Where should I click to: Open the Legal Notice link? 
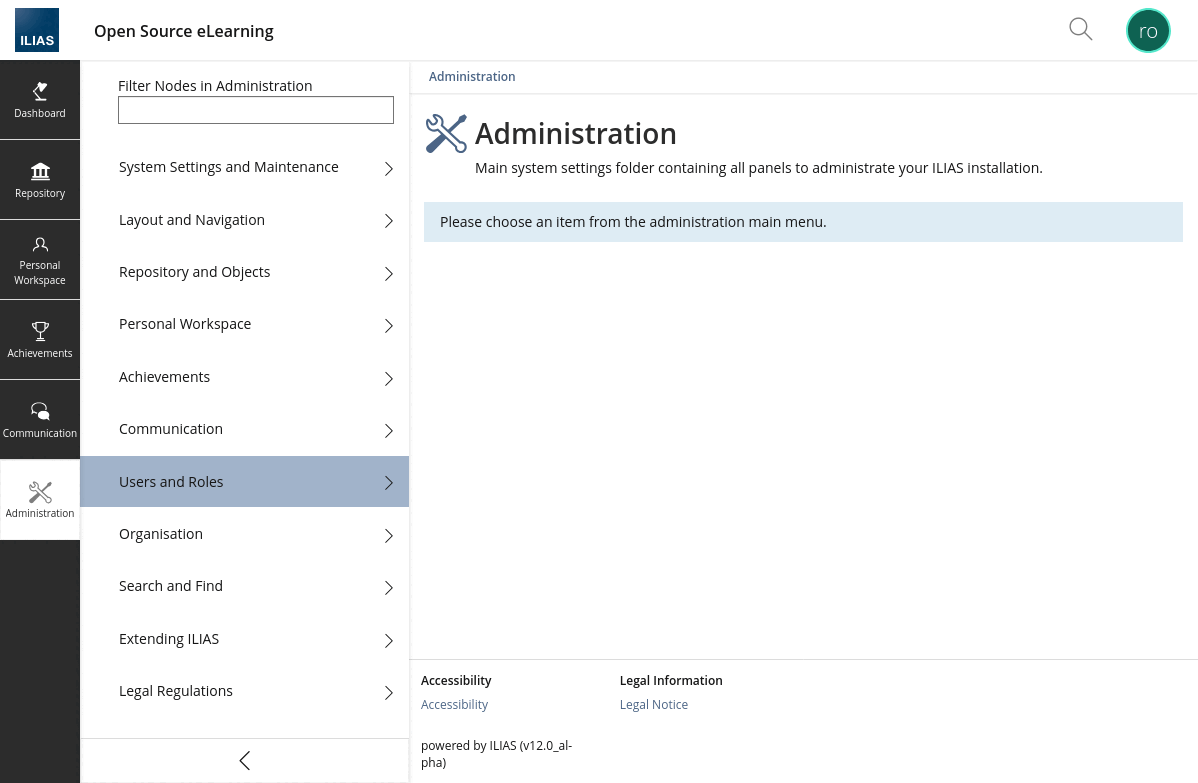[654, 705]
